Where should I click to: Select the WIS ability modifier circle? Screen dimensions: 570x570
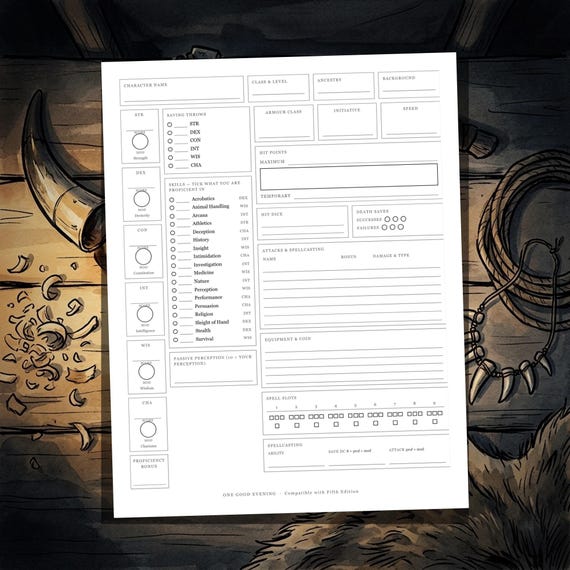(x=146, y=372)
